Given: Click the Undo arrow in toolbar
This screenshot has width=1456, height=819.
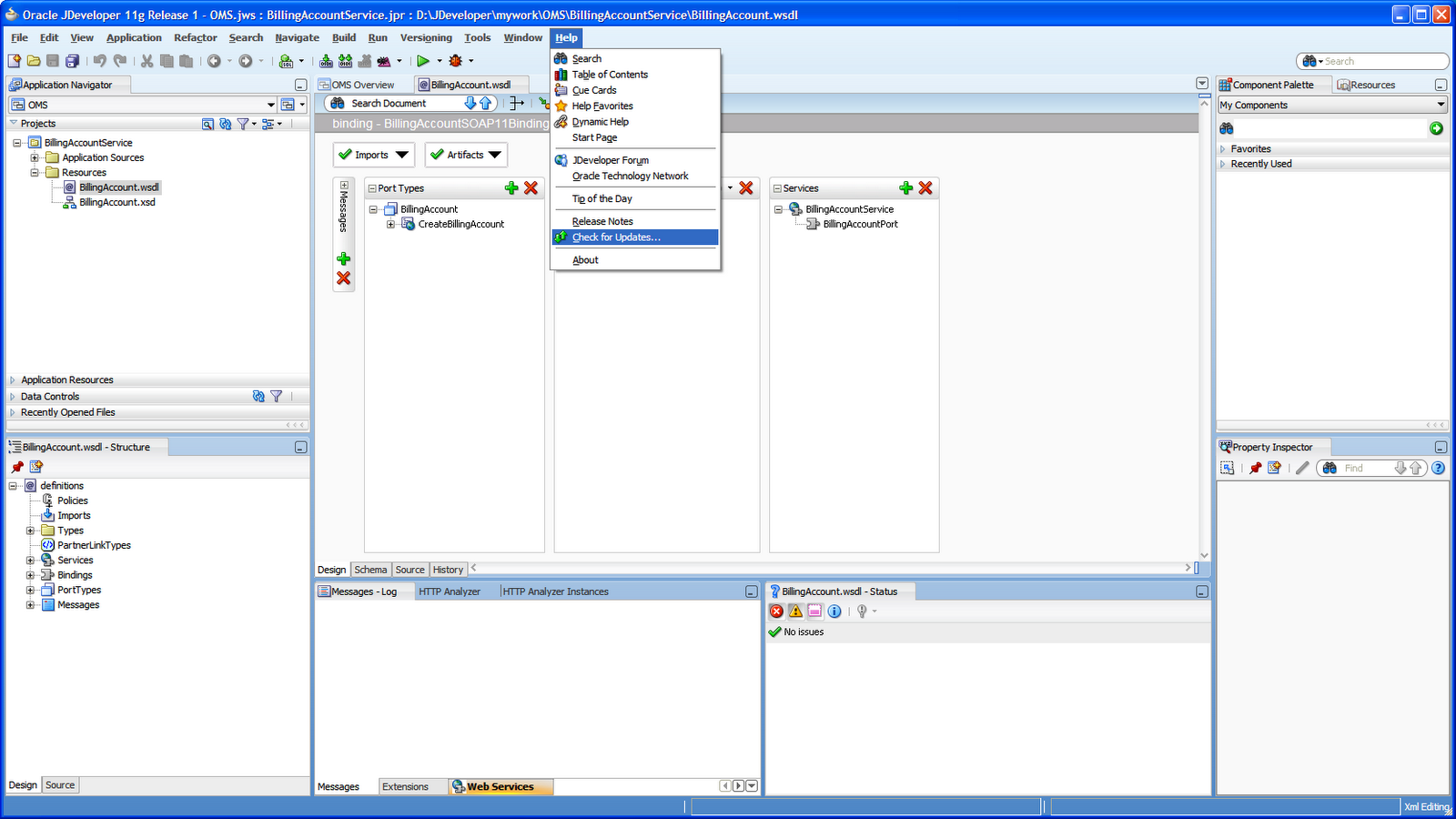Looking at the screenshot, I should click(x=100, y=61).
